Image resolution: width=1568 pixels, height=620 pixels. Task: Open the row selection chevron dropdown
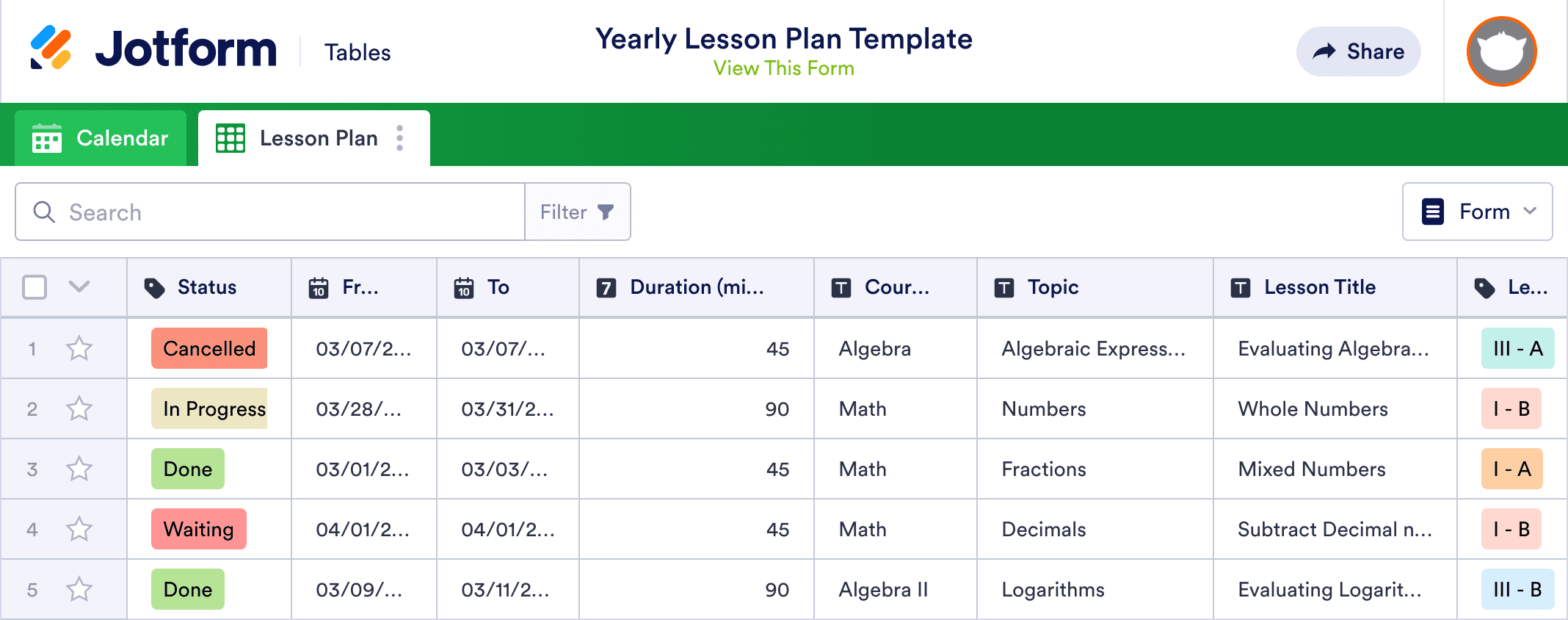[x=79, y=286]
